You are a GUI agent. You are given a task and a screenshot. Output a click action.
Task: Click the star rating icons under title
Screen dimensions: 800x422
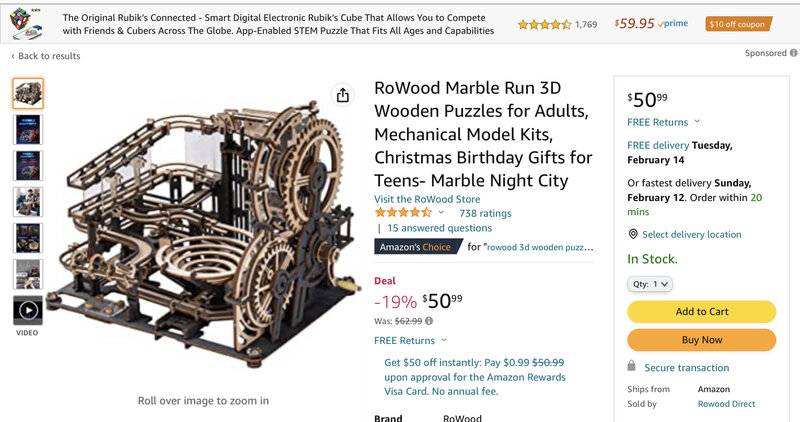point(403,213)
